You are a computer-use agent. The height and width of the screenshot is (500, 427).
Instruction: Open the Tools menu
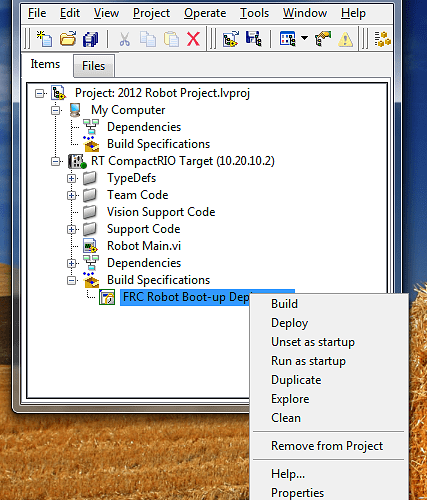(x=254, y=13)
